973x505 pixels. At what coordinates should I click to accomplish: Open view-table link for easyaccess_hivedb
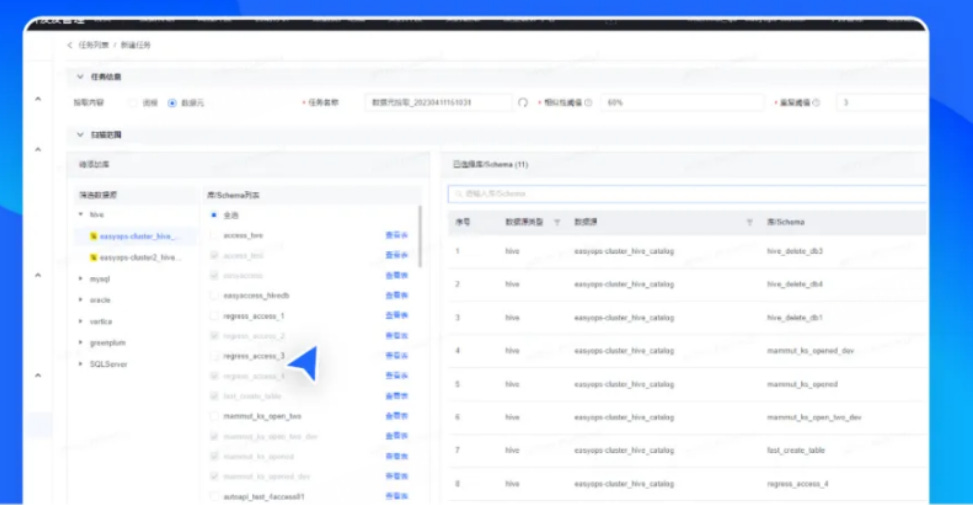coord(397,296)
